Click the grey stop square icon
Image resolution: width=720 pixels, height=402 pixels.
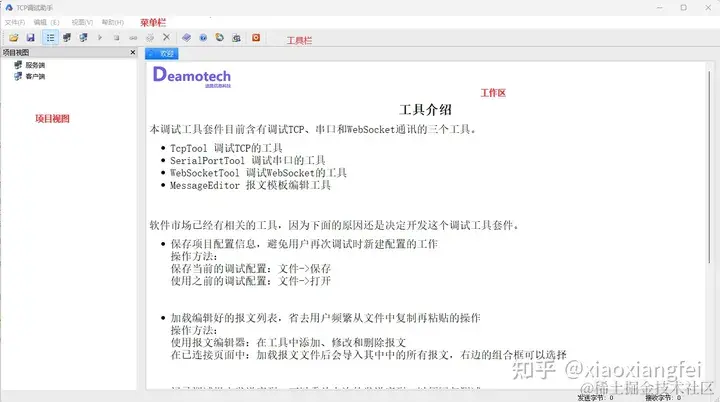coord(117,38)
